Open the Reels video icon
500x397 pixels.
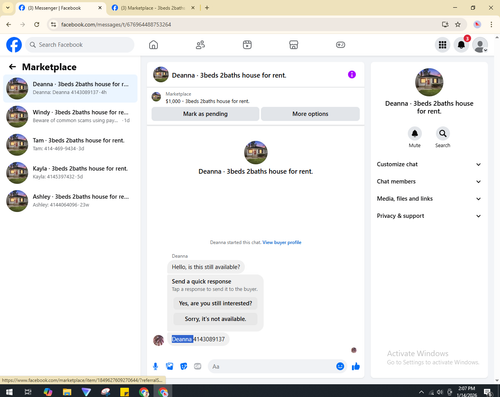click(x=247, y=45)
